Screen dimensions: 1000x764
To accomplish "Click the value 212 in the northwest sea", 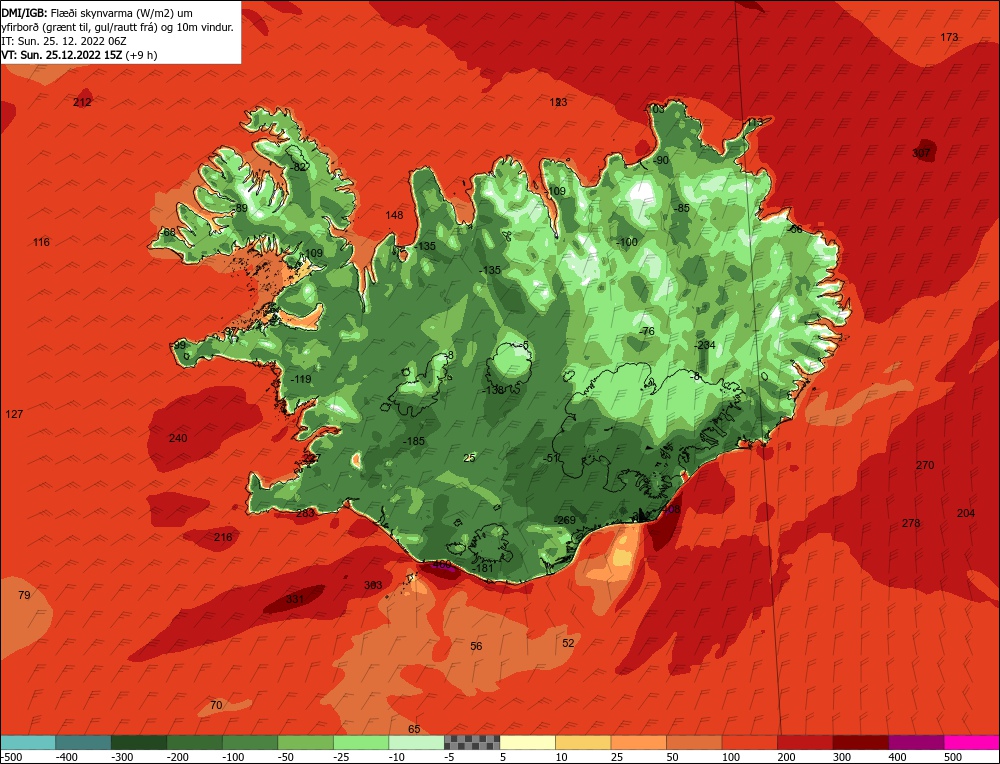I will [x=82, y=102].
